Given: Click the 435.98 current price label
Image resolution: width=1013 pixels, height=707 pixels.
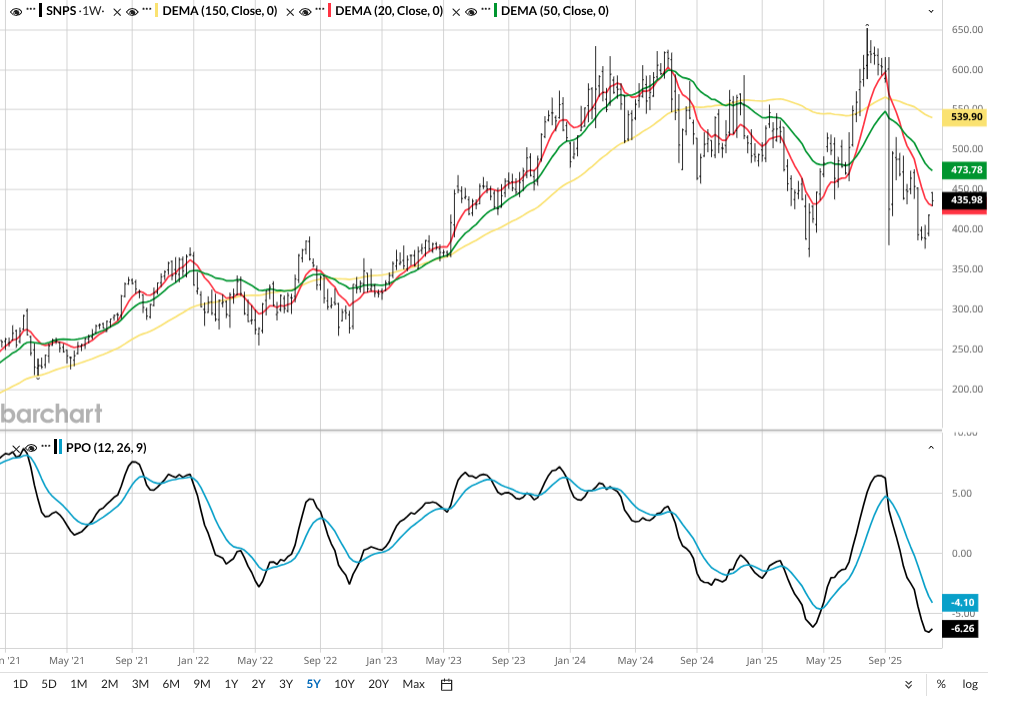Looking at the screenshot, I should 967,201.
